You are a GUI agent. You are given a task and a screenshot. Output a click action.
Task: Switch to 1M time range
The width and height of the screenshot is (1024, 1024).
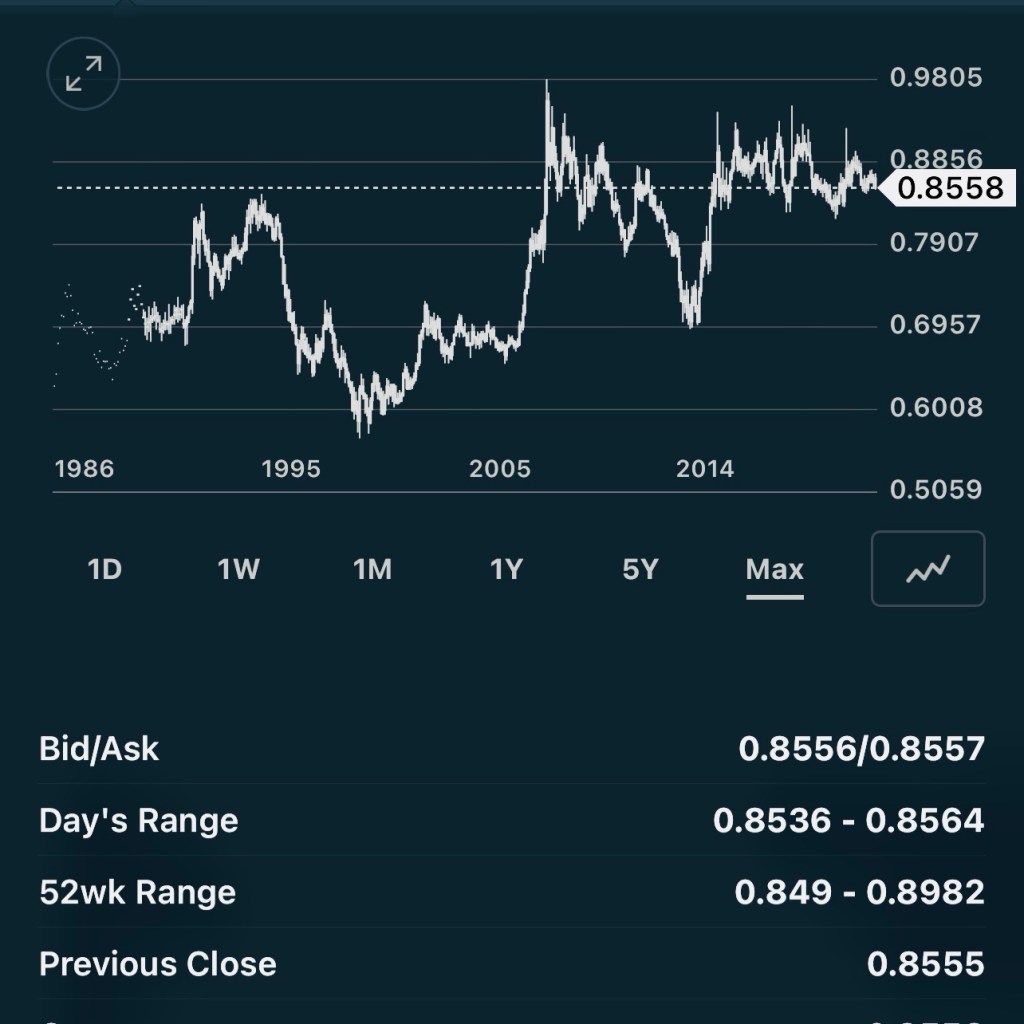click(372, 570)
